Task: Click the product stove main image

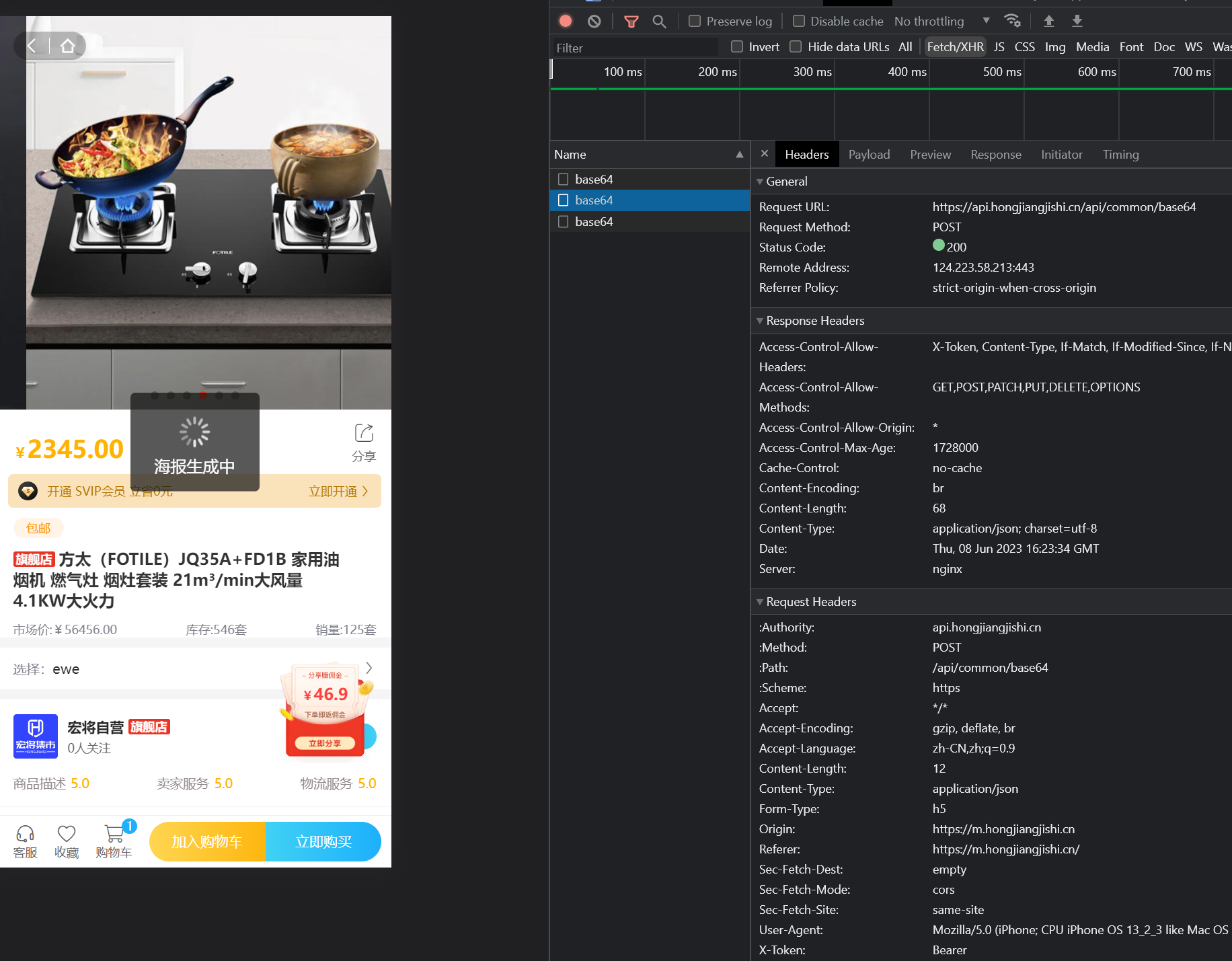Action: point(208,213)
